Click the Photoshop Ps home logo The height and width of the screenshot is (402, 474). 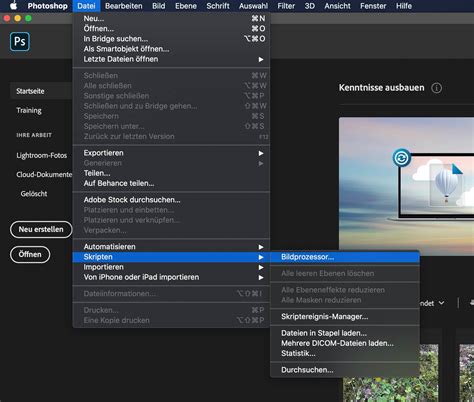[20, 42]
